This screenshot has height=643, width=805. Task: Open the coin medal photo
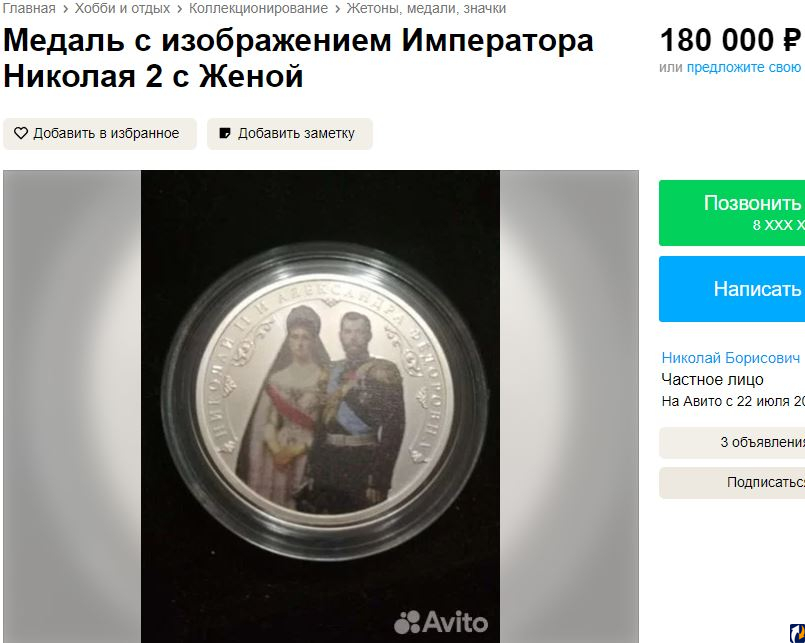(x=320, y=406)
